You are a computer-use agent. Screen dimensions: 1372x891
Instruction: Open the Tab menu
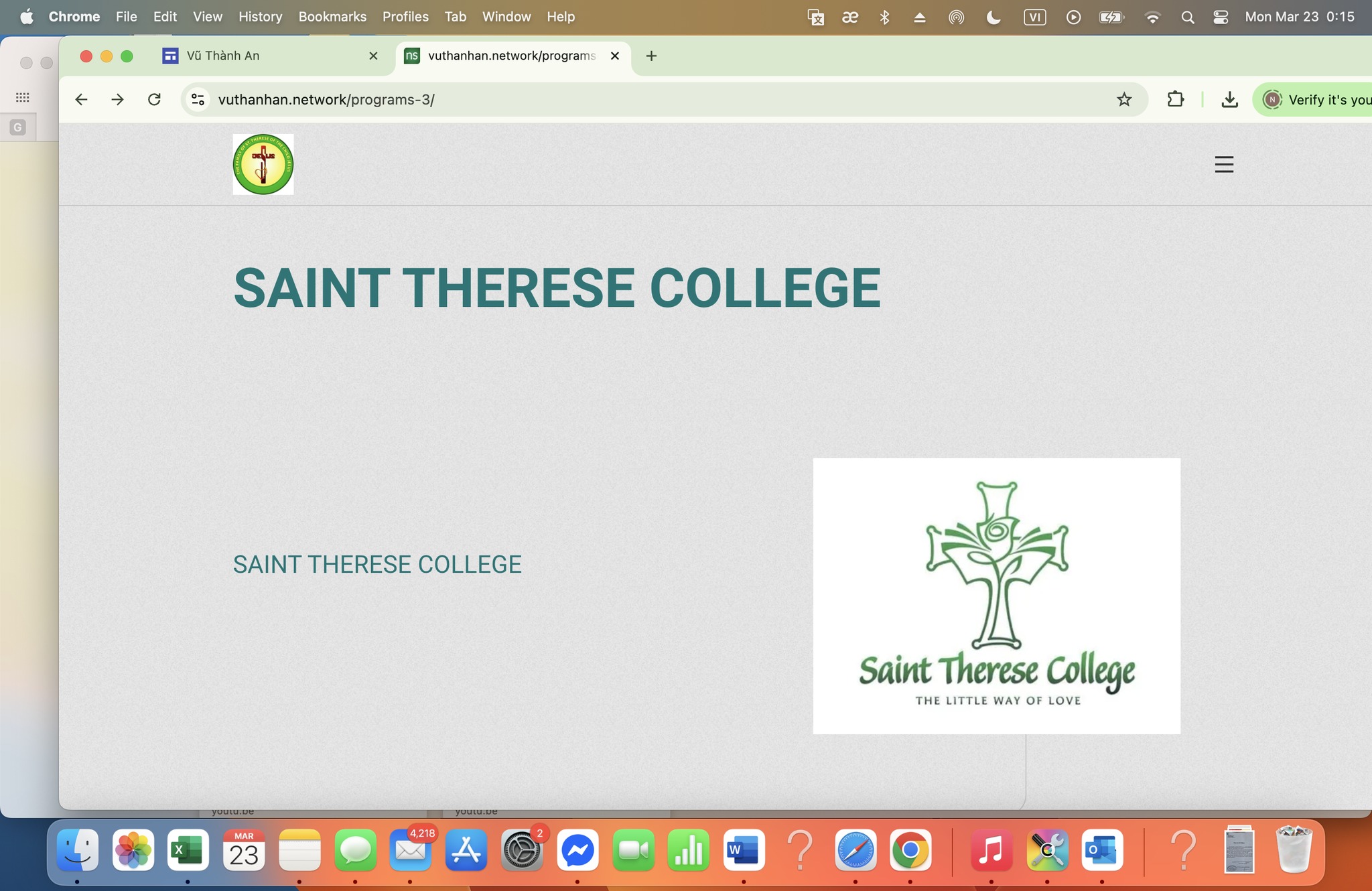(x=456, y=17)
